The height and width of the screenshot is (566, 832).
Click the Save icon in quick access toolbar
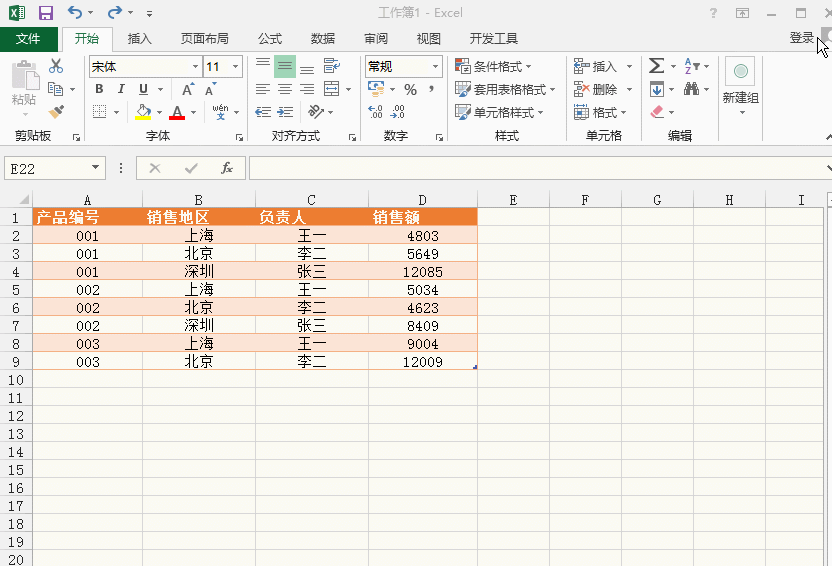[x=46, y=13]
